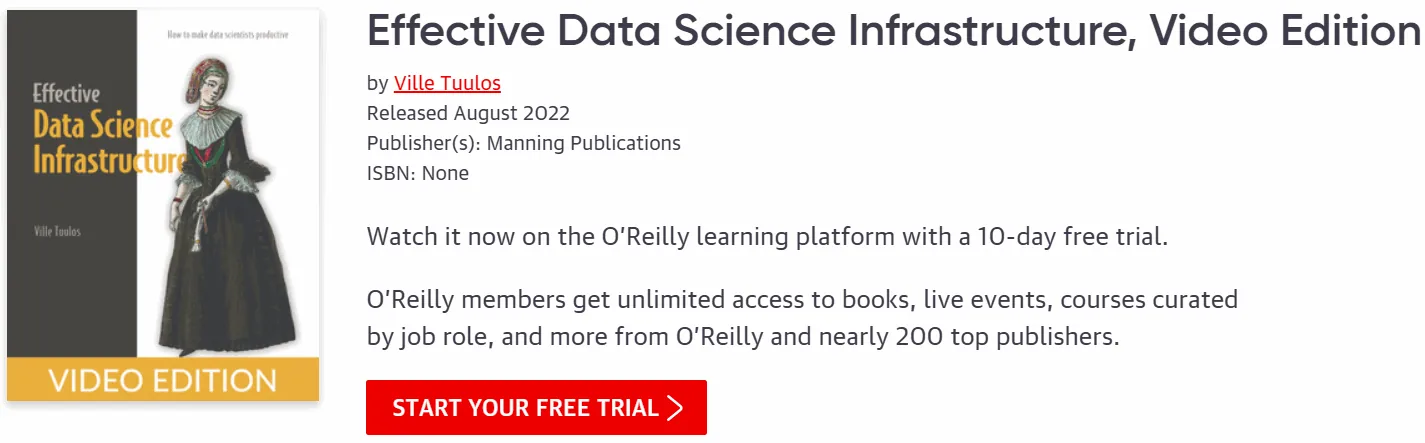Screen dimensions: 1425x443
Task: Click the 'by' label before author name
Action: pos(377,83)
